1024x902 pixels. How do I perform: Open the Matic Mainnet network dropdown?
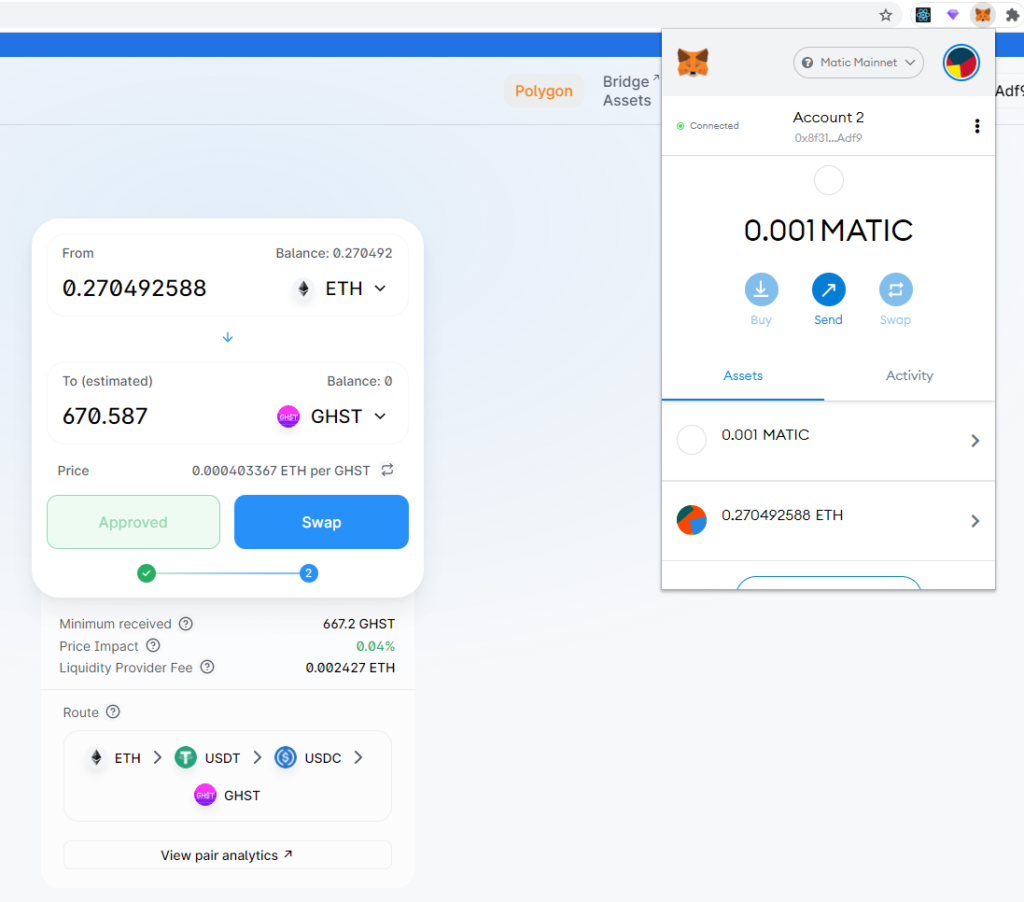[x=858, y=63]
